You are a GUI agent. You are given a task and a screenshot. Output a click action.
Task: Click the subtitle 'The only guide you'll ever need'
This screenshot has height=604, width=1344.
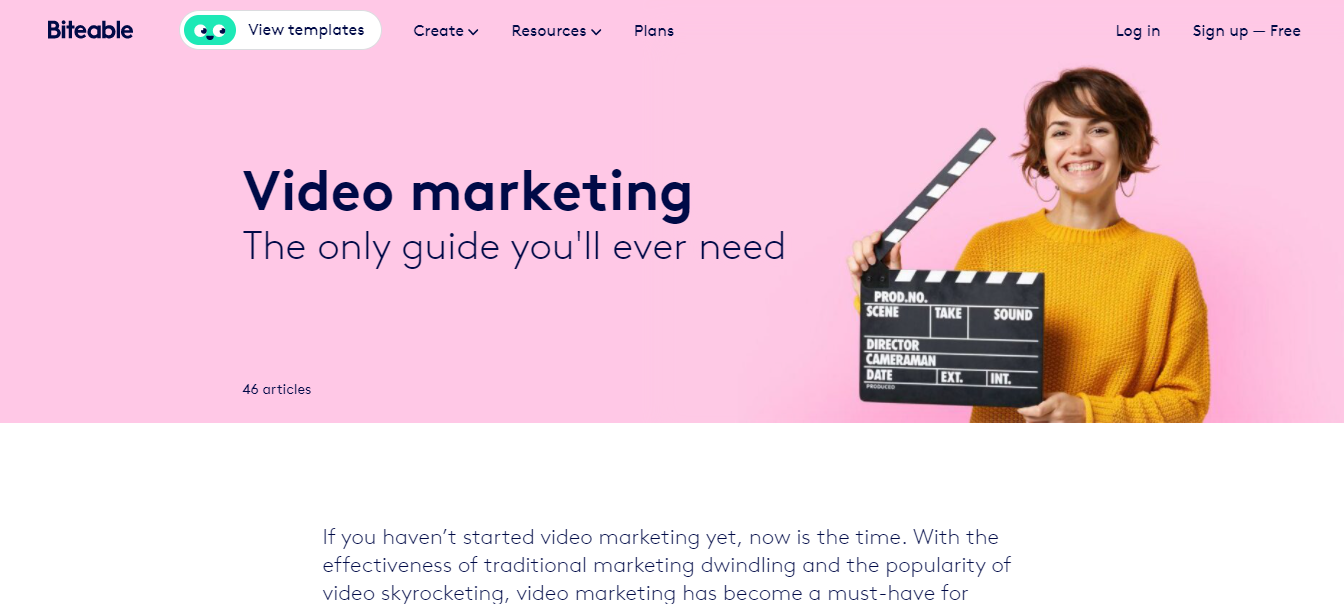click(x=514, y=246)
